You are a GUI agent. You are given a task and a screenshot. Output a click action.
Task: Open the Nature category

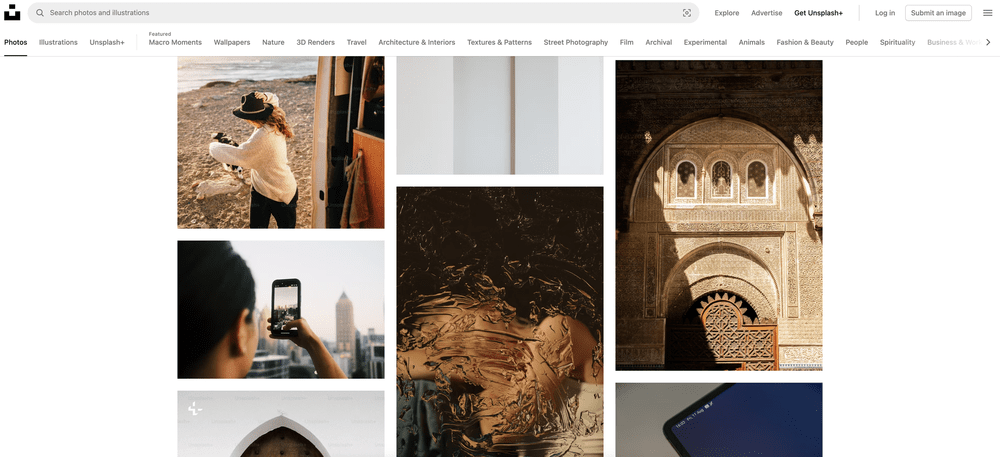273,43
